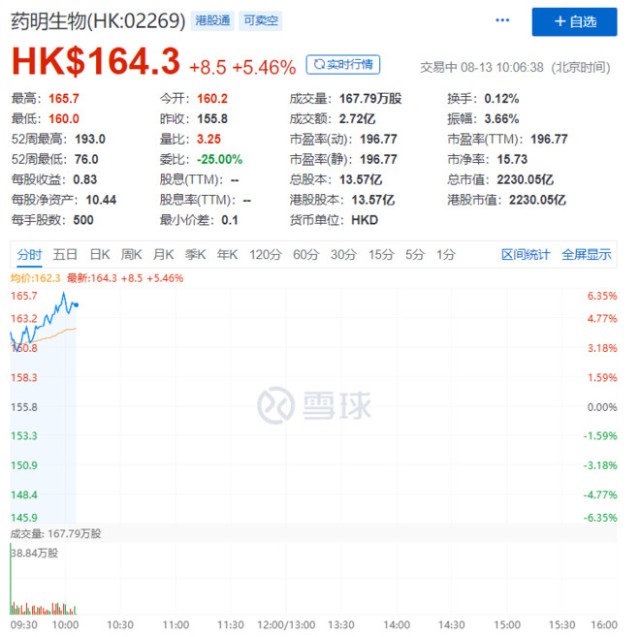The height and width of the screenshot is (637, 640).
Task: Show the 月K chart
Action: click(x=164, y=254)
